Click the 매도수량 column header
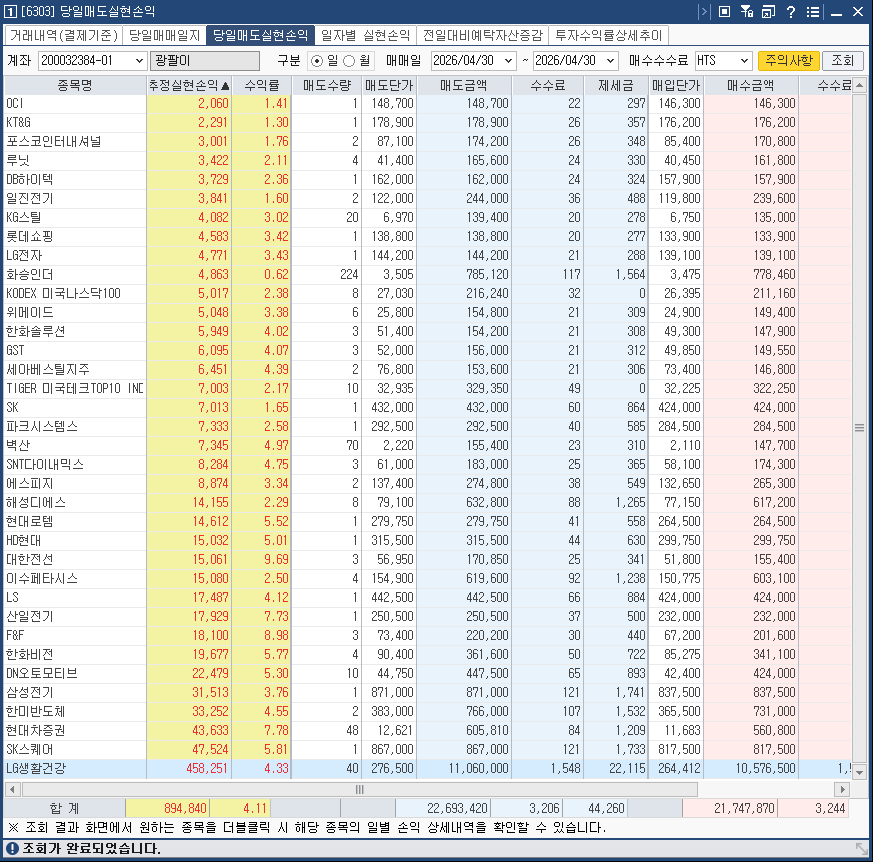This screenshot has width=873, height=862. coord(327,85)
